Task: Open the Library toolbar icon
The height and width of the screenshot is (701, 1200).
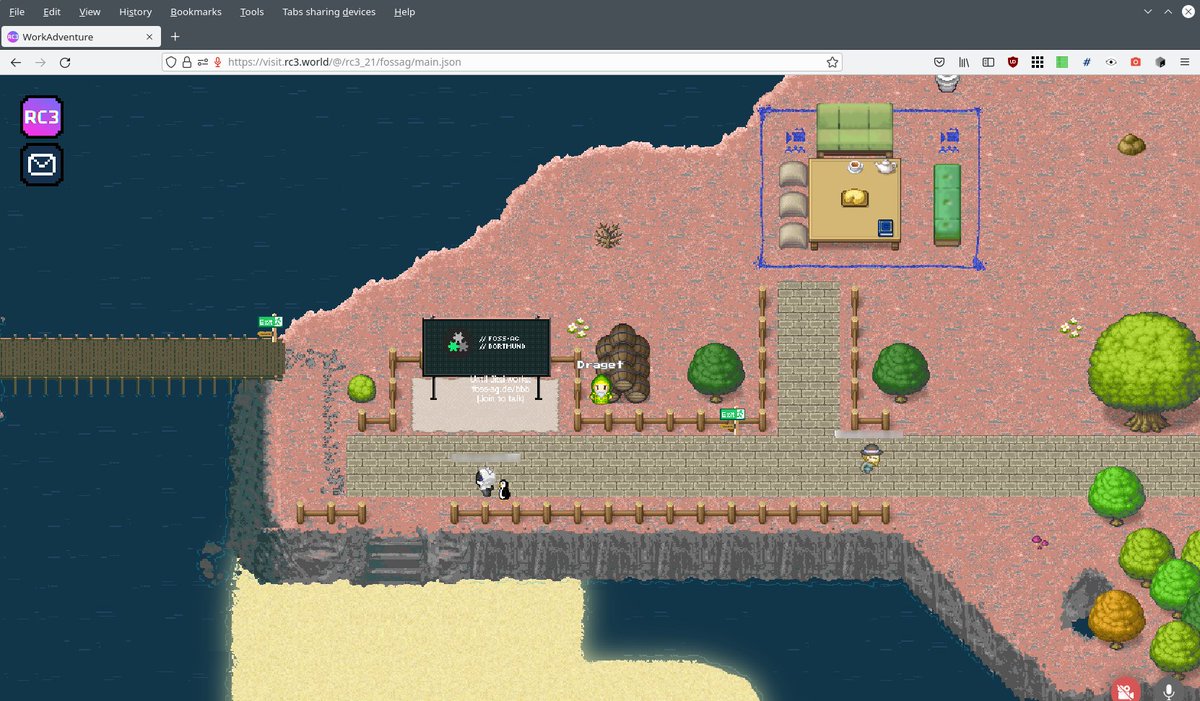Action: [x=965, y=62]
